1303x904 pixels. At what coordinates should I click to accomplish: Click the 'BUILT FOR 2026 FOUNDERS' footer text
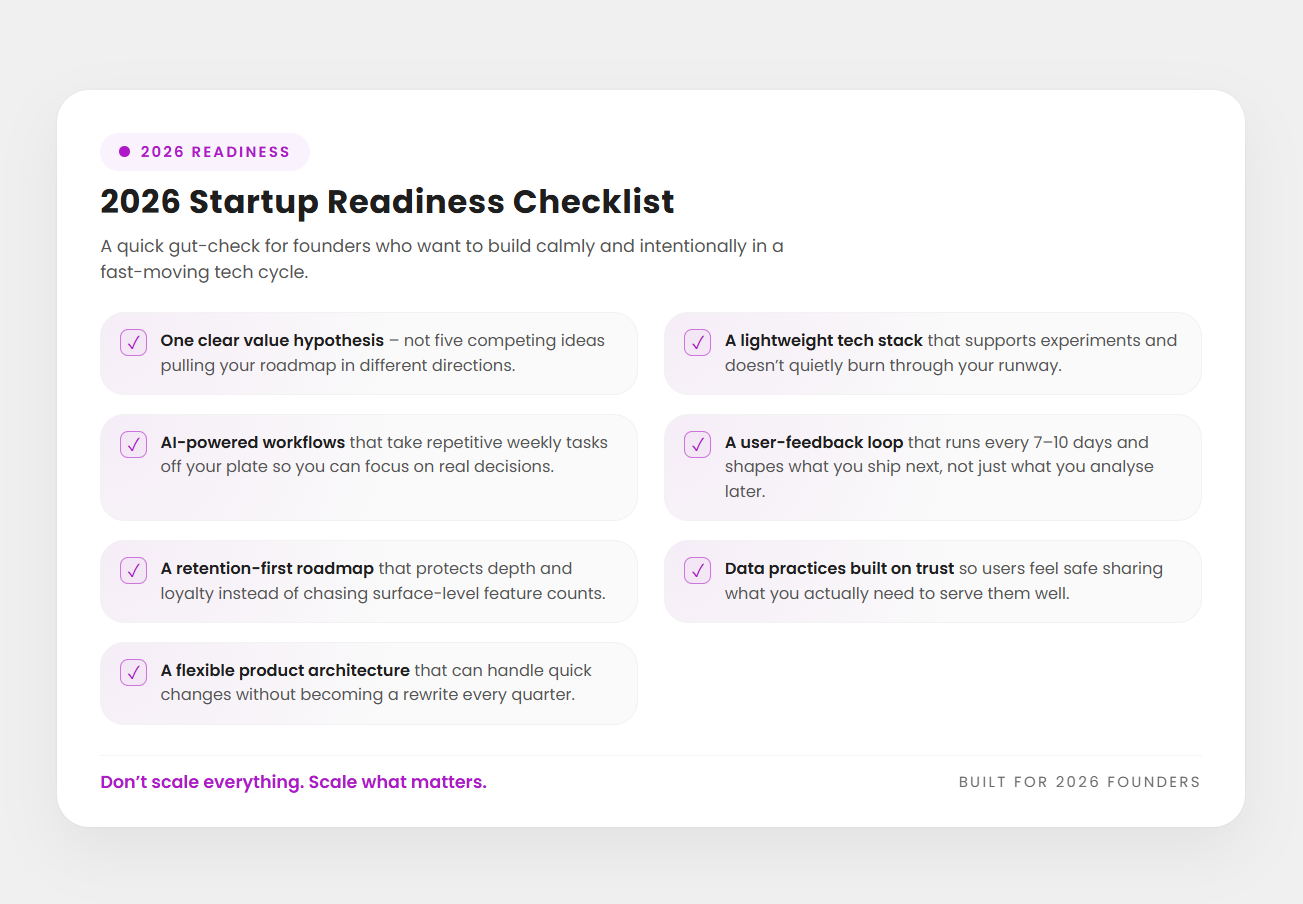[1079, 782]
